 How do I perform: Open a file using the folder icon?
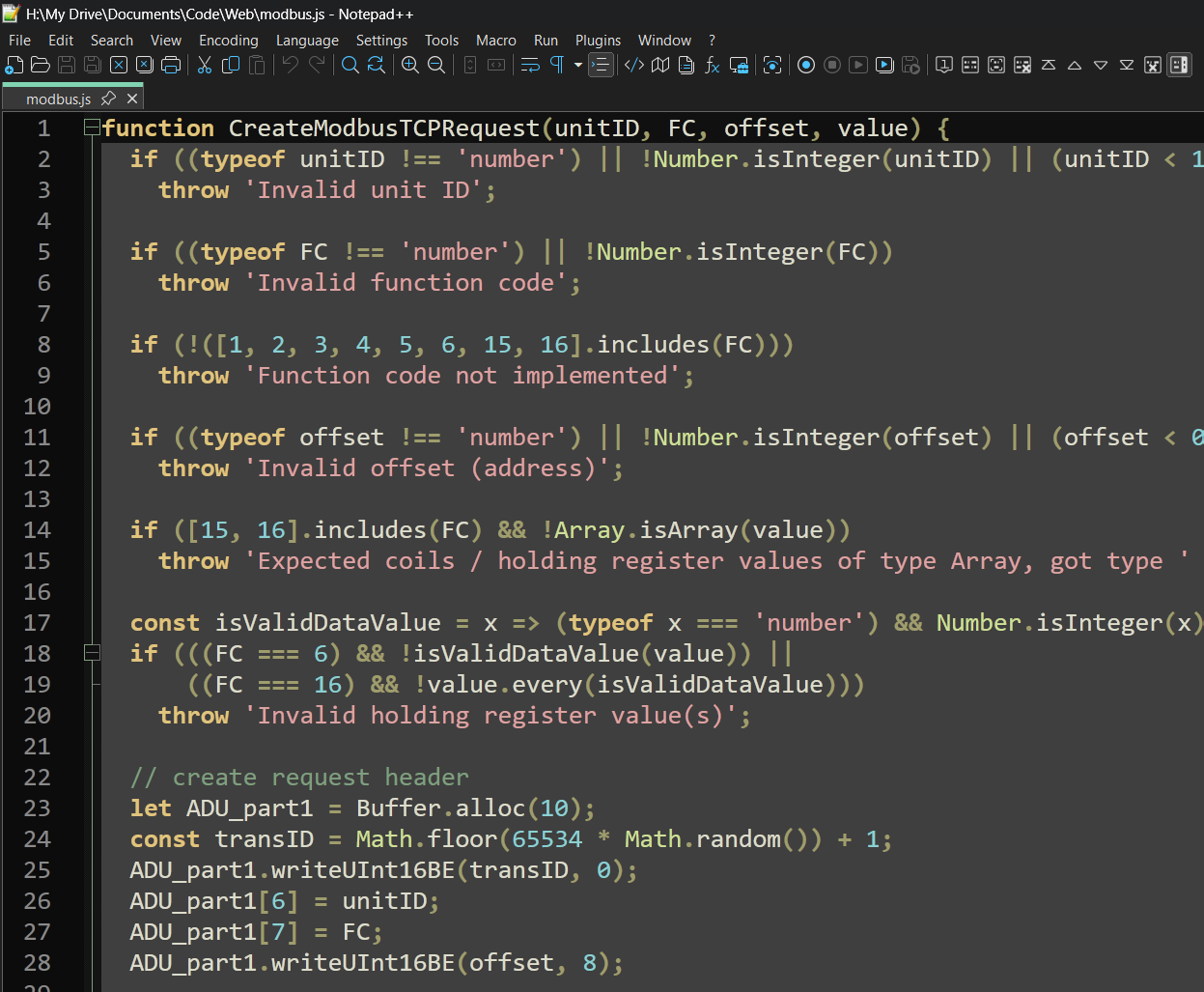tap(41, 65)
